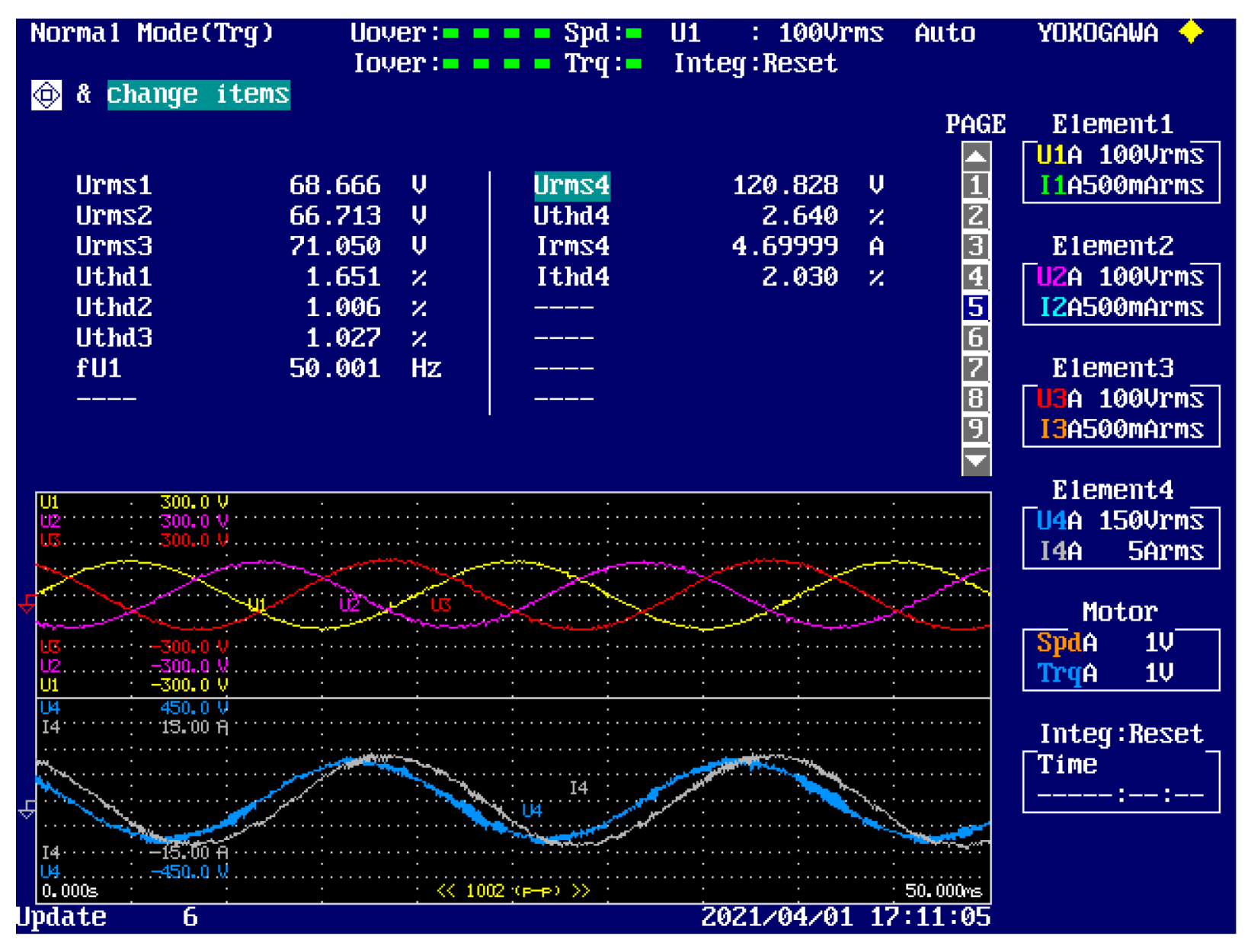1251x952 pixels.
Task: Go to page 2
Action: 976,216
